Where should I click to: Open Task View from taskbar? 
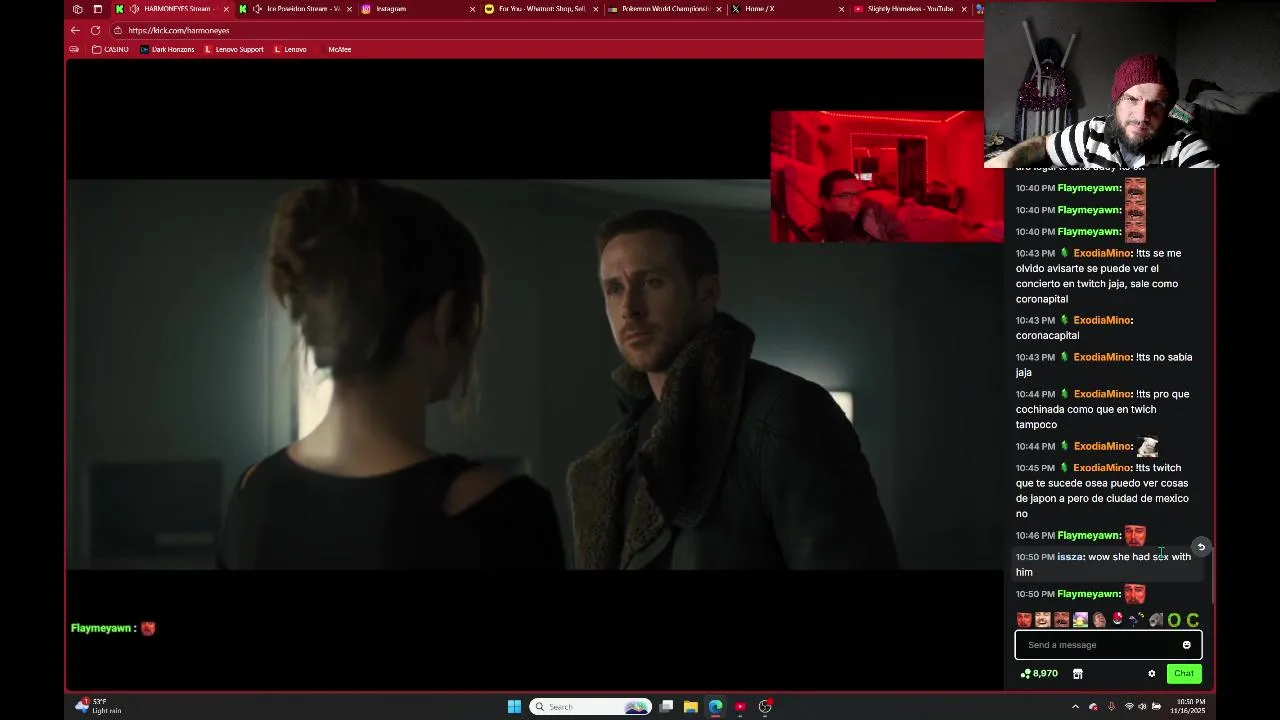tap(666, 707)
